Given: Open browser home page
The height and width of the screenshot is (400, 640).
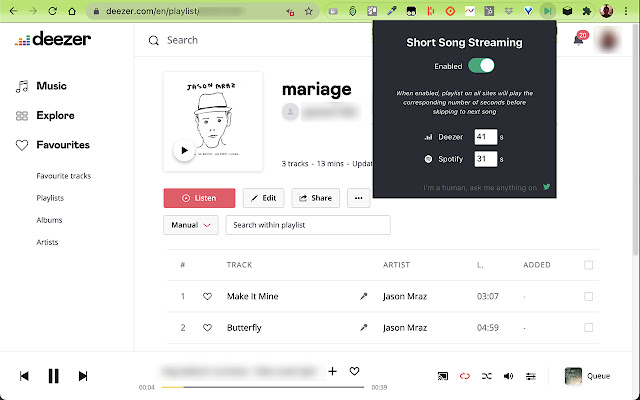Looking at the screenshot, I should (x=72, y=11).
